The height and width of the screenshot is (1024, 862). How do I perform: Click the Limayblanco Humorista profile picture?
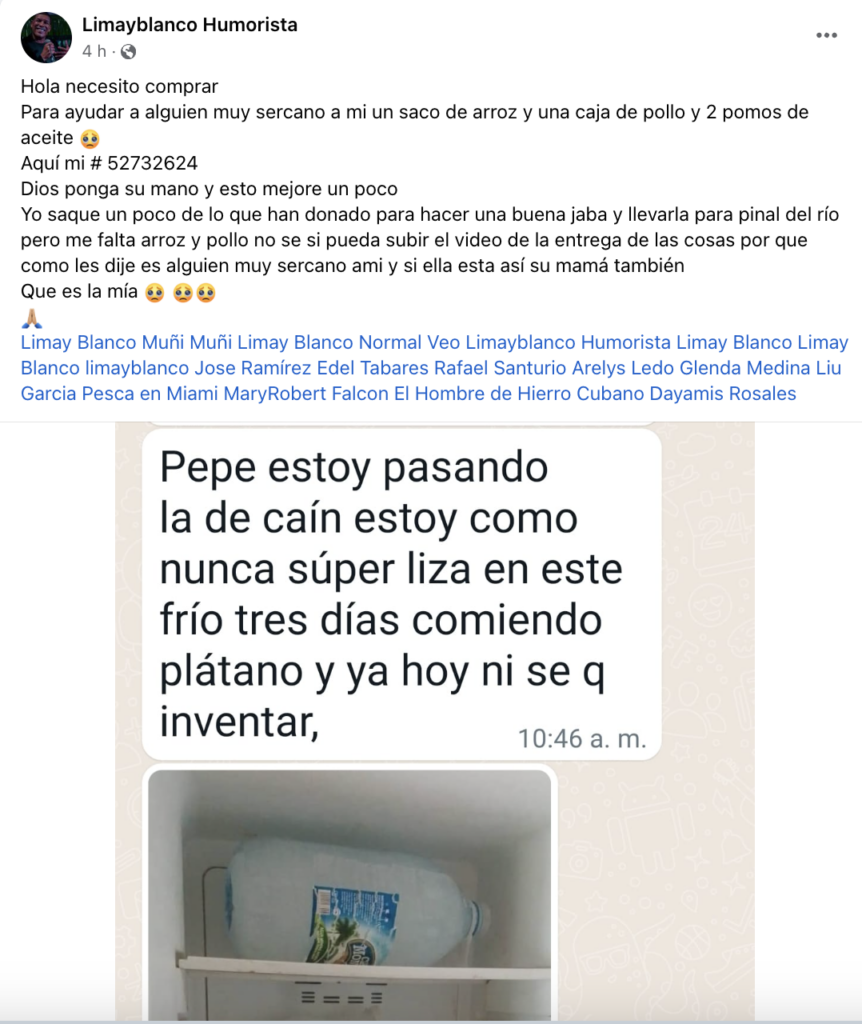click(46, 37)
